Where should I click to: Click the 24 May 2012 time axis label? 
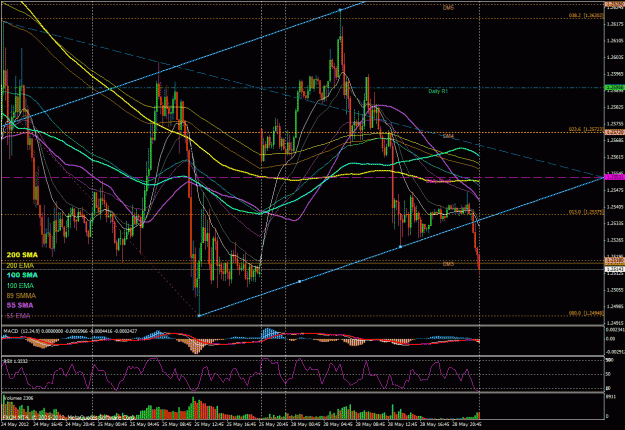tap(14, 424)
